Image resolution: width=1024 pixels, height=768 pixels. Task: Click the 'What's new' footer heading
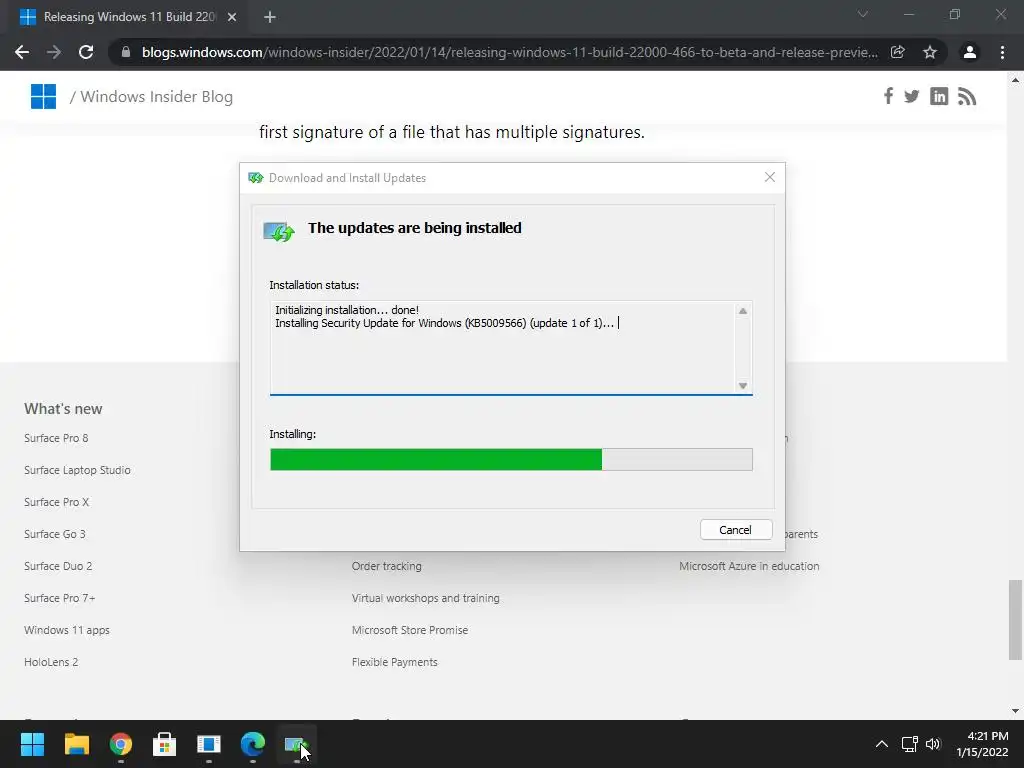click(x=63, y=409)
